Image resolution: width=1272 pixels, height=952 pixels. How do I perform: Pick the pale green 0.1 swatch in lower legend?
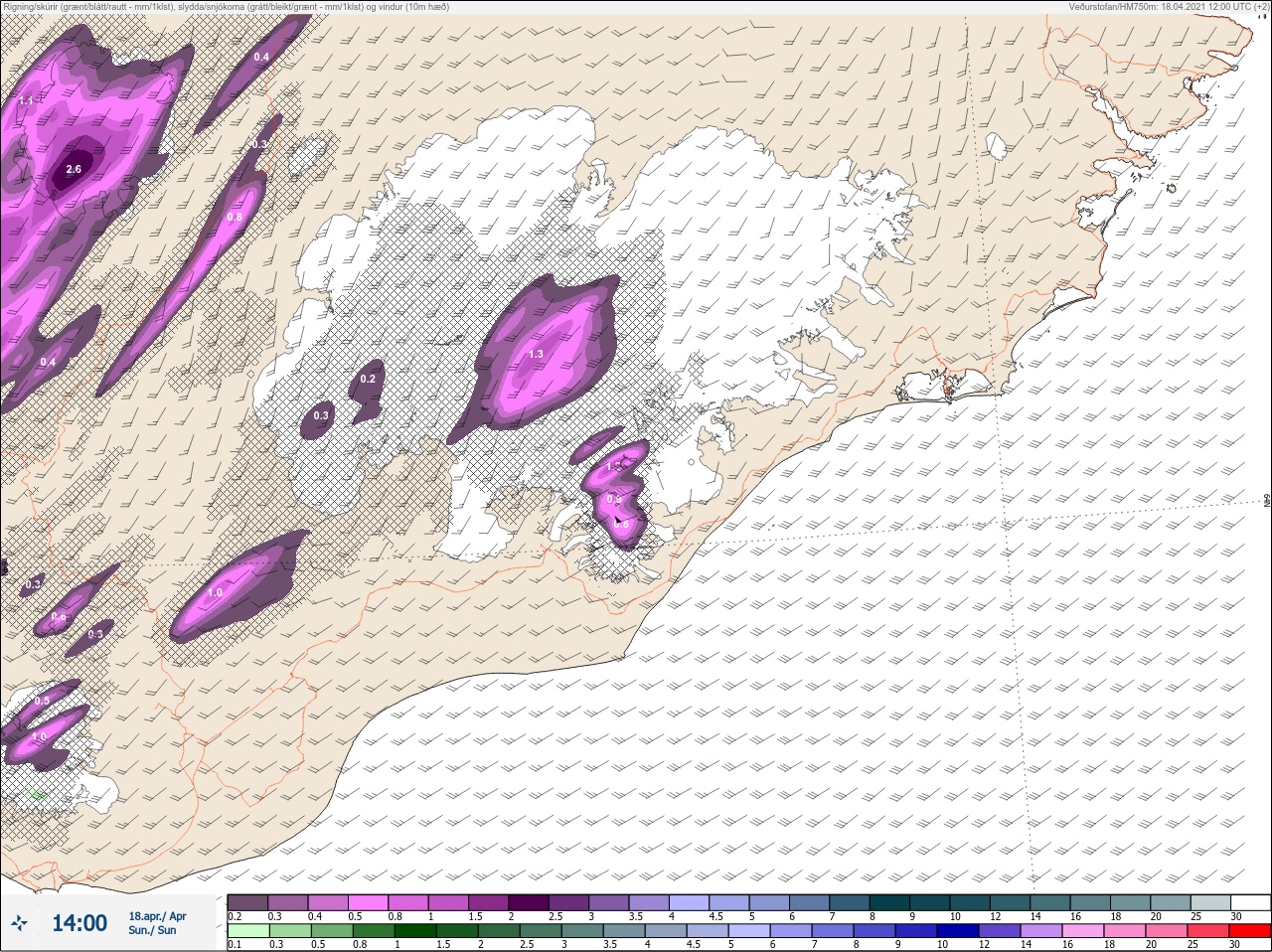pos(247,932)
